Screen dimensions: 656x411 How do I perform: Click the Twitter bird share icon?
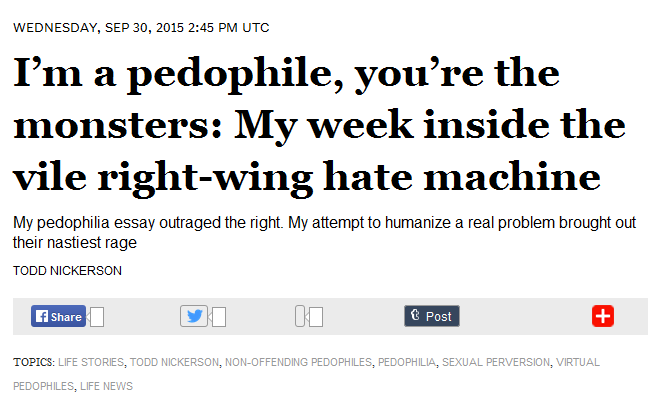point(194,317)
